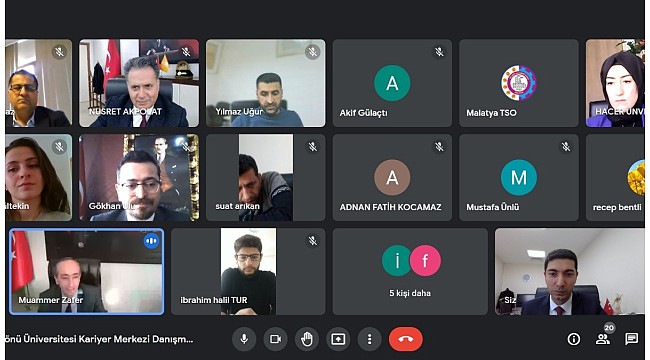Toggle the camera video button
Viewport: 650px width, 360px height.
[x=276, y=339]
